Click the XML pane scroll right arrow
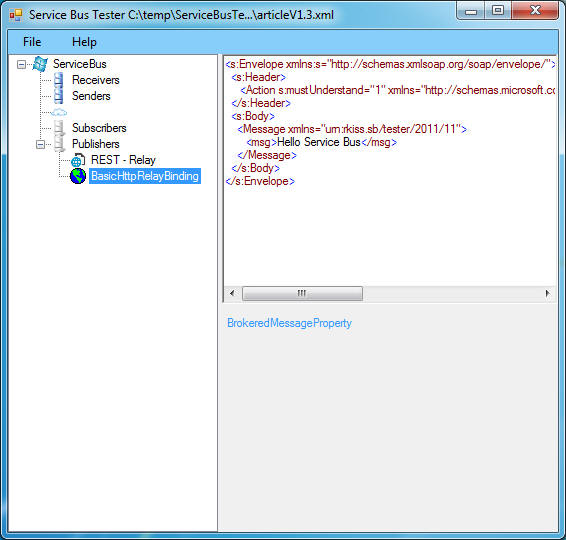 tap(548, 293)
